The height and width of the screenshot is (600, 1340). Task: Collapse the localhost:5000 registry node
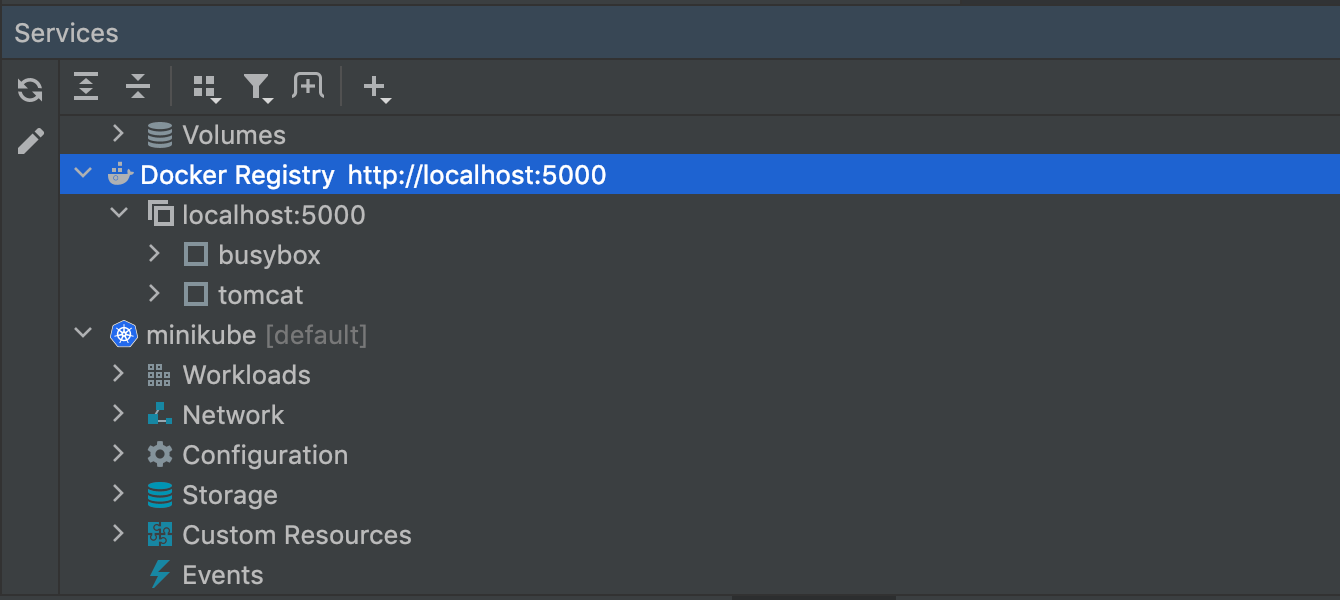(118, 214)
